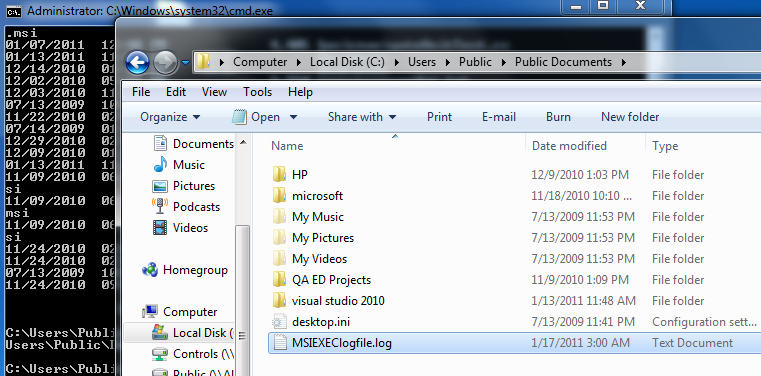
Task: Click 12/9/2010 1:03 PM date of HP
Action: [580, 175]
